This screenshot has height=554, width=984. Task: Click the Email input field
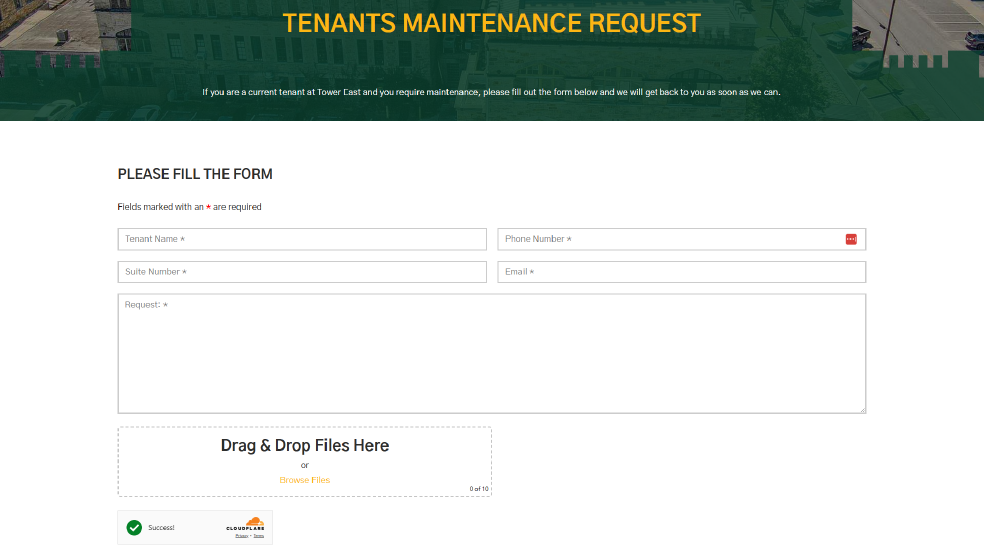click(681, 272)
